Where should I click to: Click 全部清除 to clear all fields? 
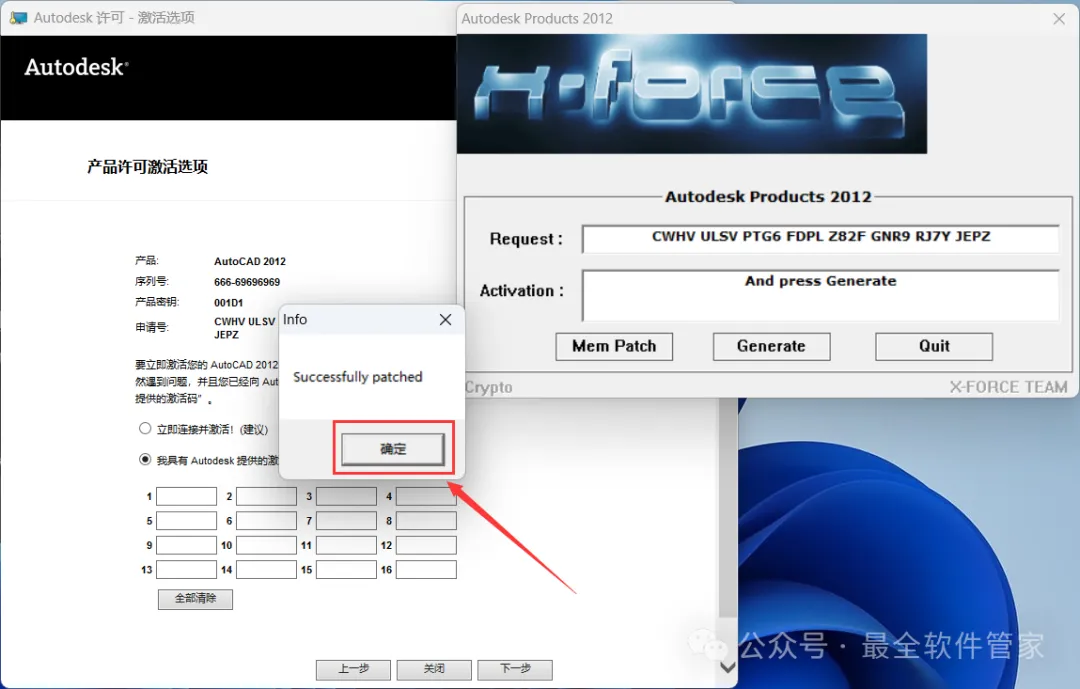pos(195,599)
